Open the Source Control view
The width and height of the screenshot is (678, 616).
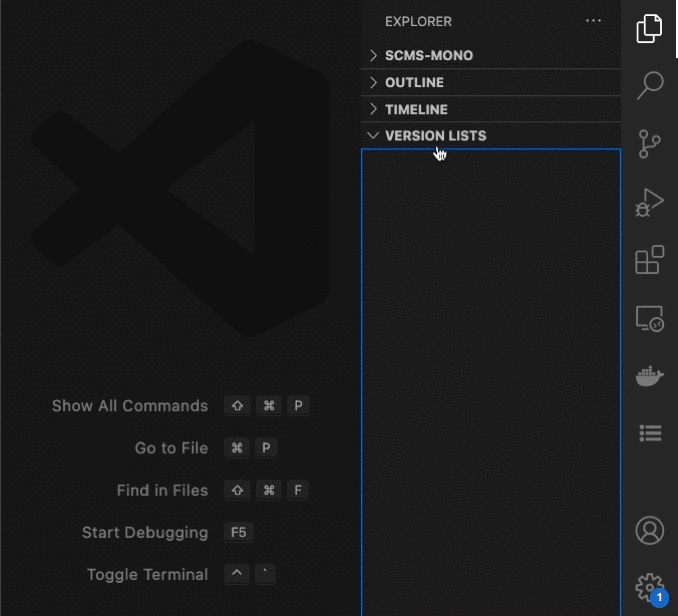tap(649, 144)
